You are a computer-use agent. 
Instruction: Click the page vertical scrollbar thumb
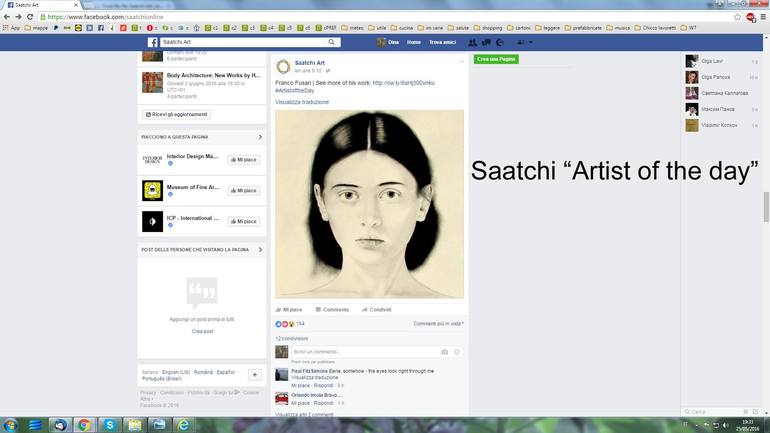(766, 207)
